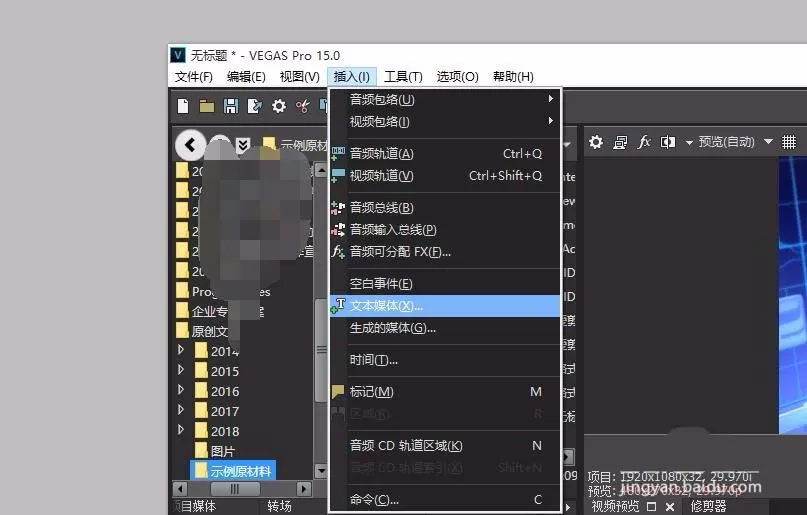
Task: Switch to the 转场 tab
Action: point(279,506)
